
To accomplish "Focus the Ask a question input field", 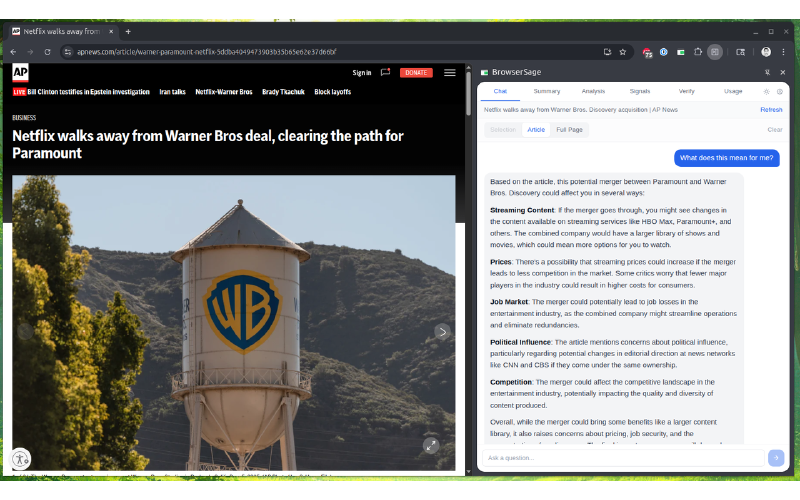I will (x=622, y=458).
